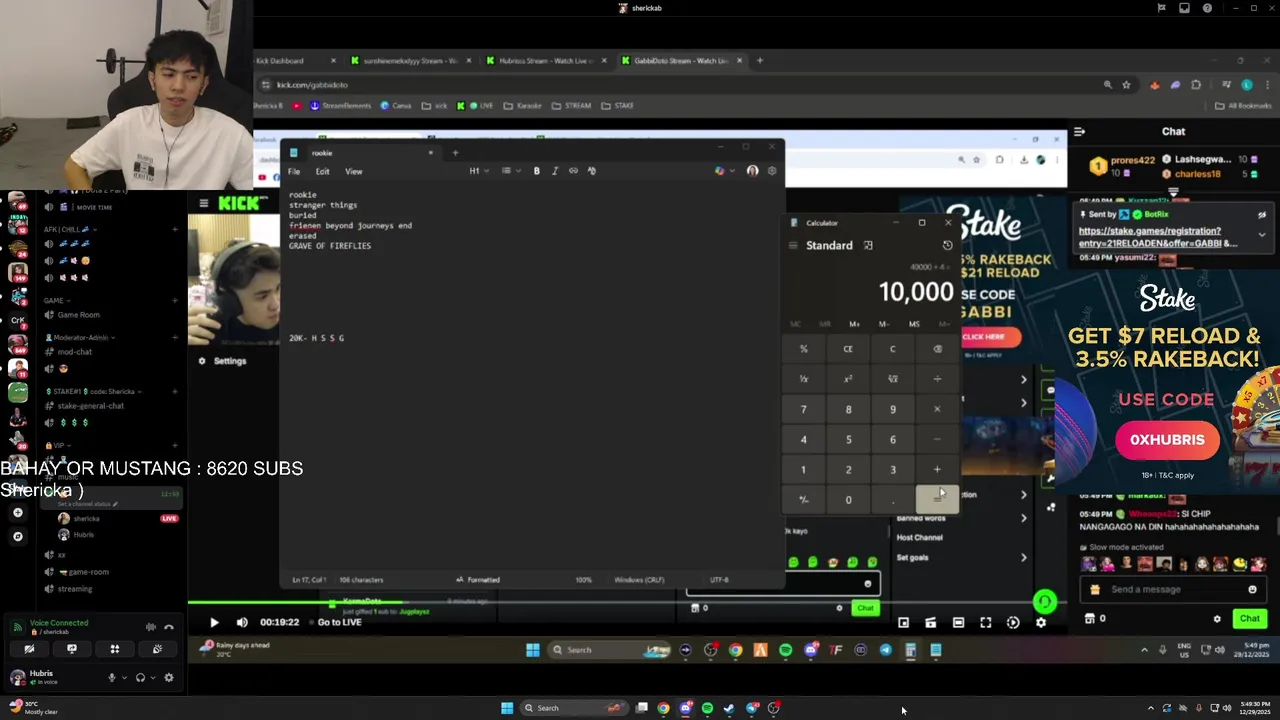Click the Calculator M+ memory button

(x=854, y=324)
